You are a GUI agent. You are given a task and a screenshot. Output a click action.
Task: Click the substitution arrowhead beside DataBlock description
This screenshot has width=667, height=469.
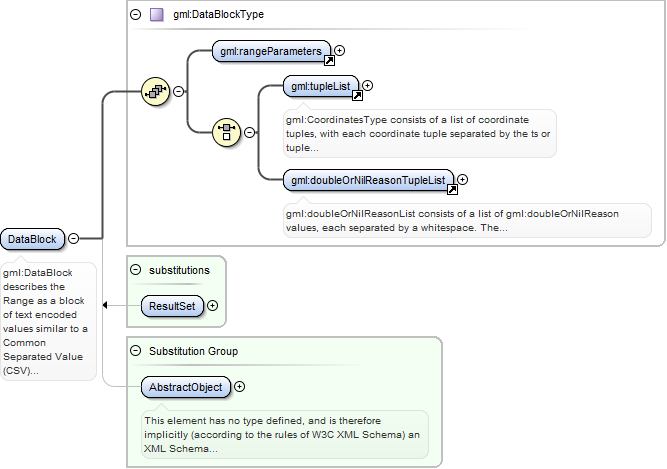click(x=106, y=306)
